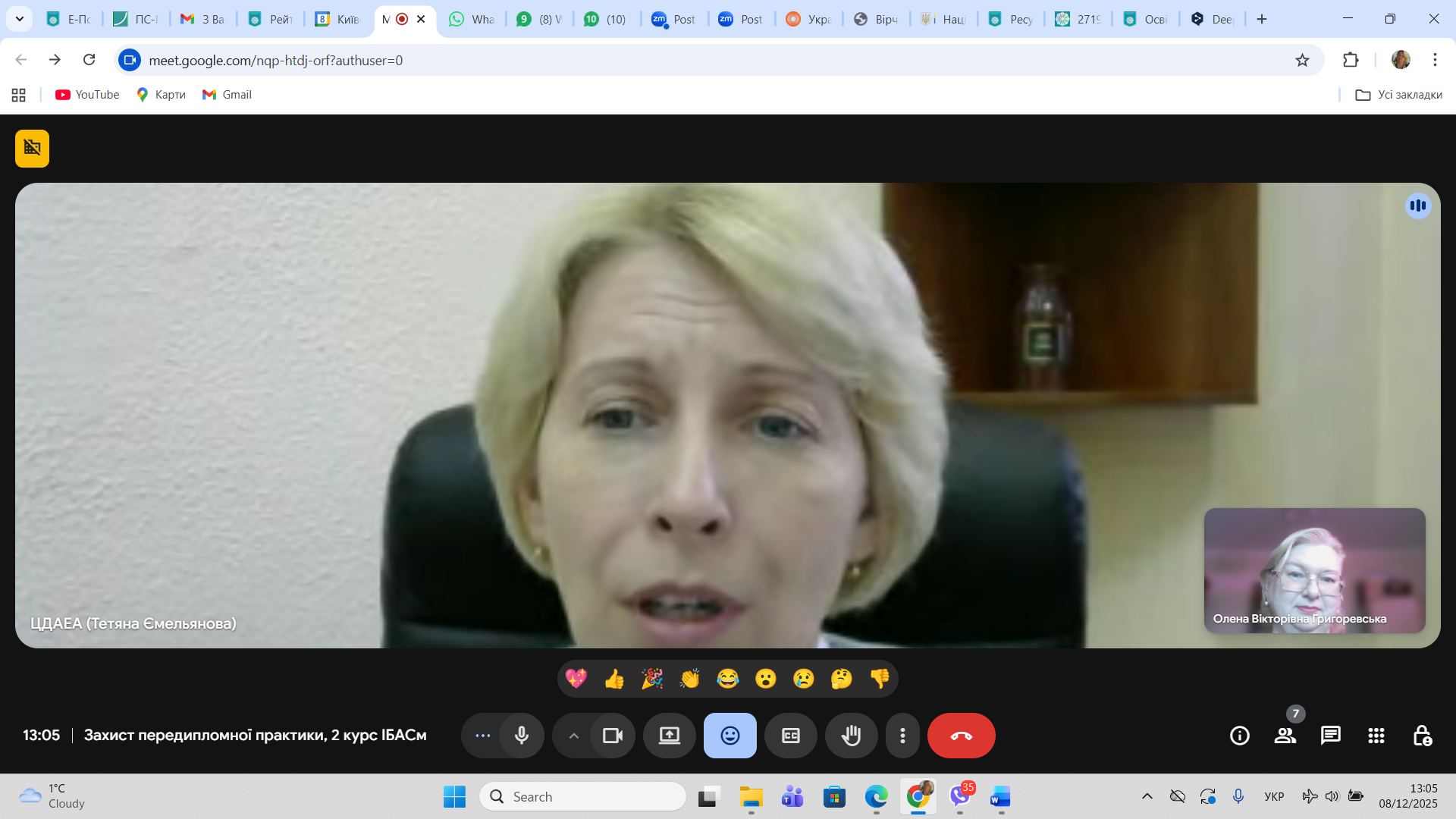
Task: Show meeting details info icon
Action: 1239,736
